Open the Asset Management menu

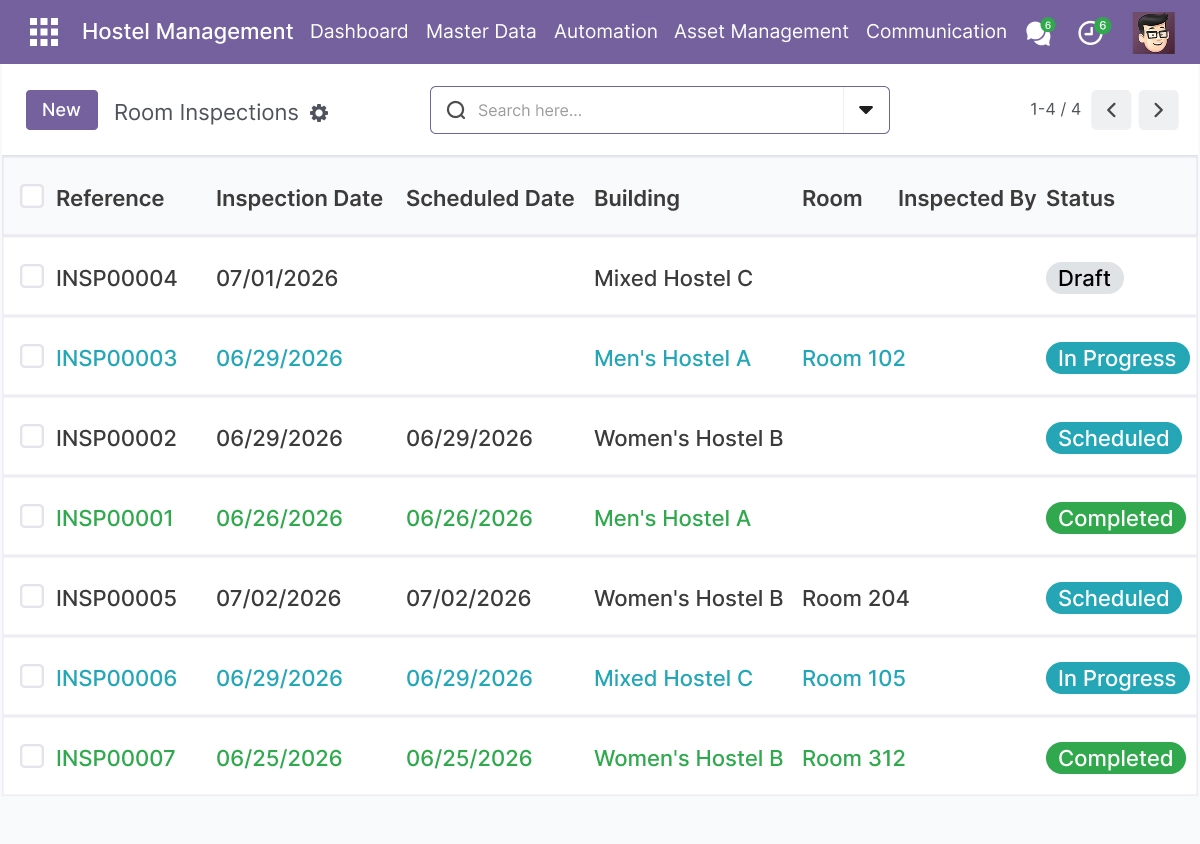[761, 32]
